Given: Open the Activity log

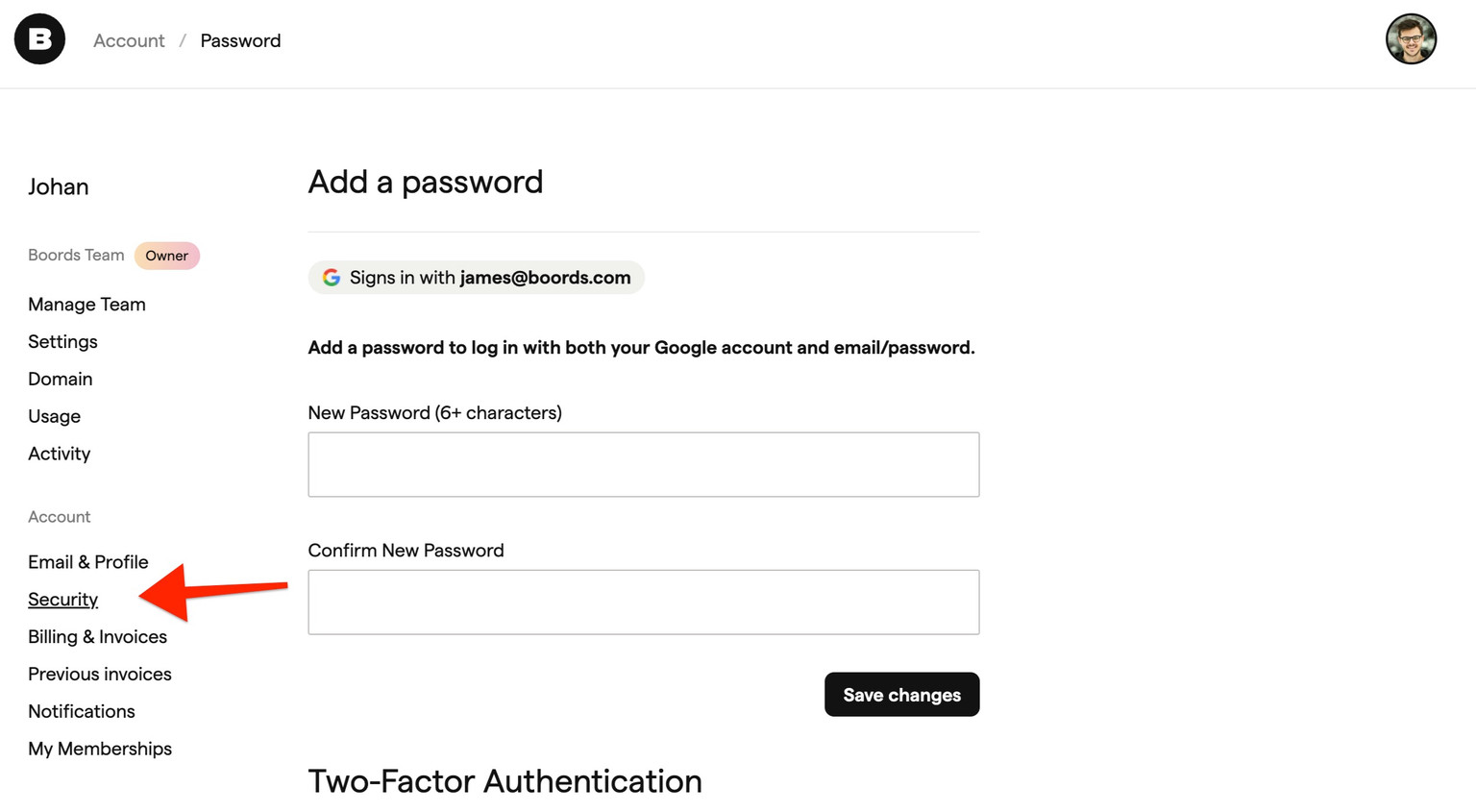Looking at the screenshot, I should [x=59, y=454].
